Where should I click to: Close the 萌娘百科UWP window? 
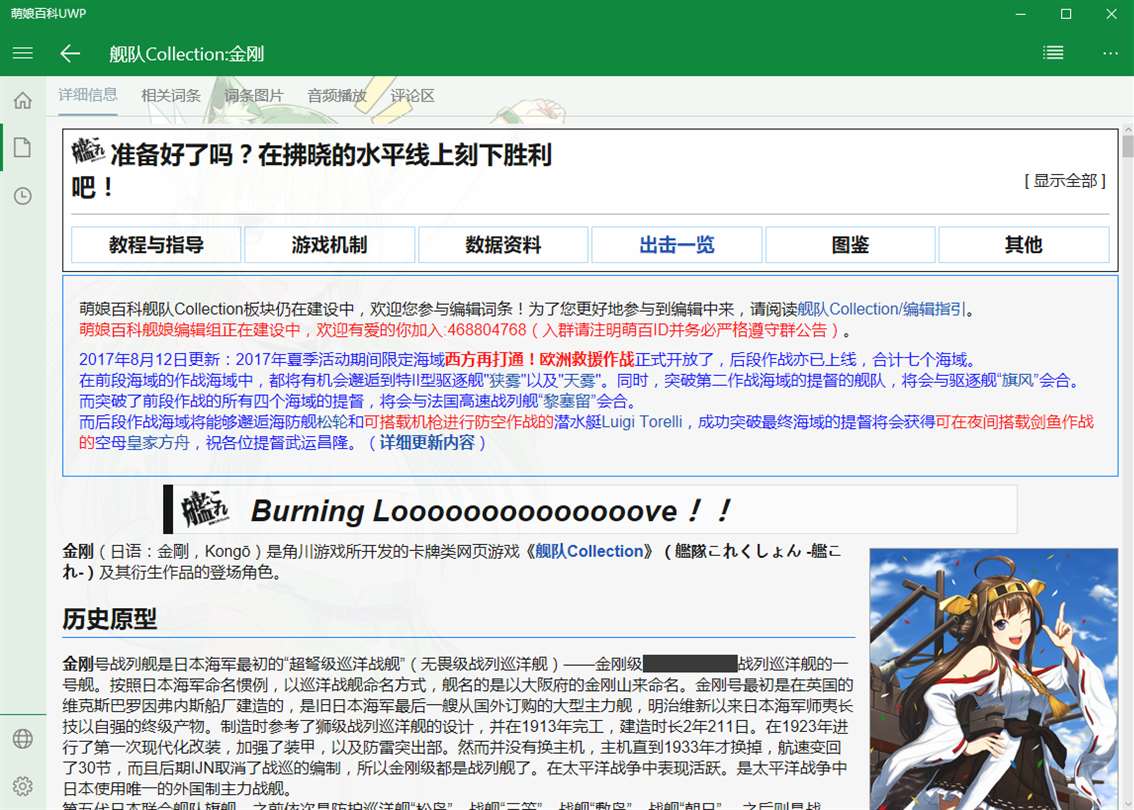click(1112, 14)
